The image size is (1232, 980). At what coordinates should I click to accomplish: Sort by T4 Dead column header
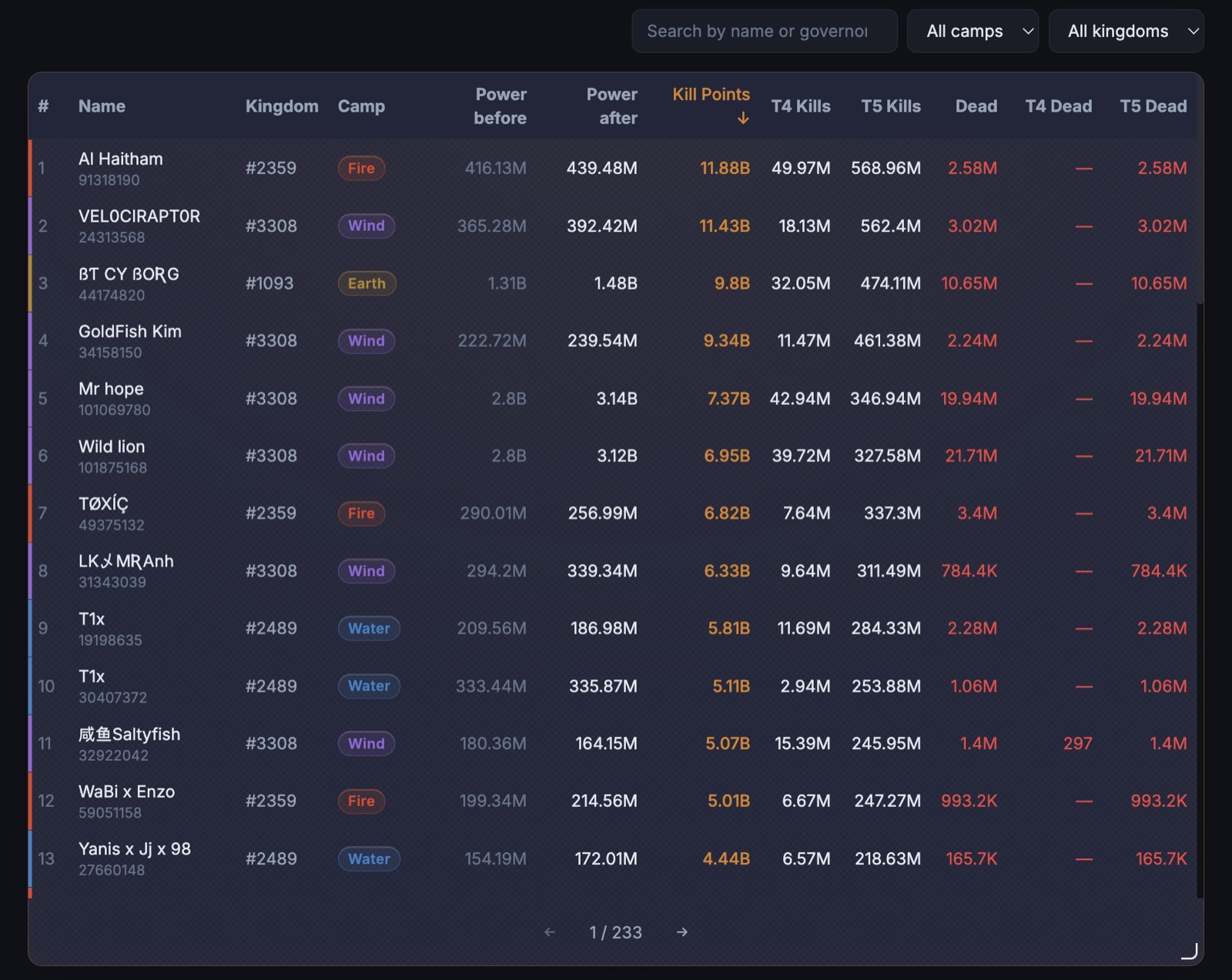coord(1059,106)
